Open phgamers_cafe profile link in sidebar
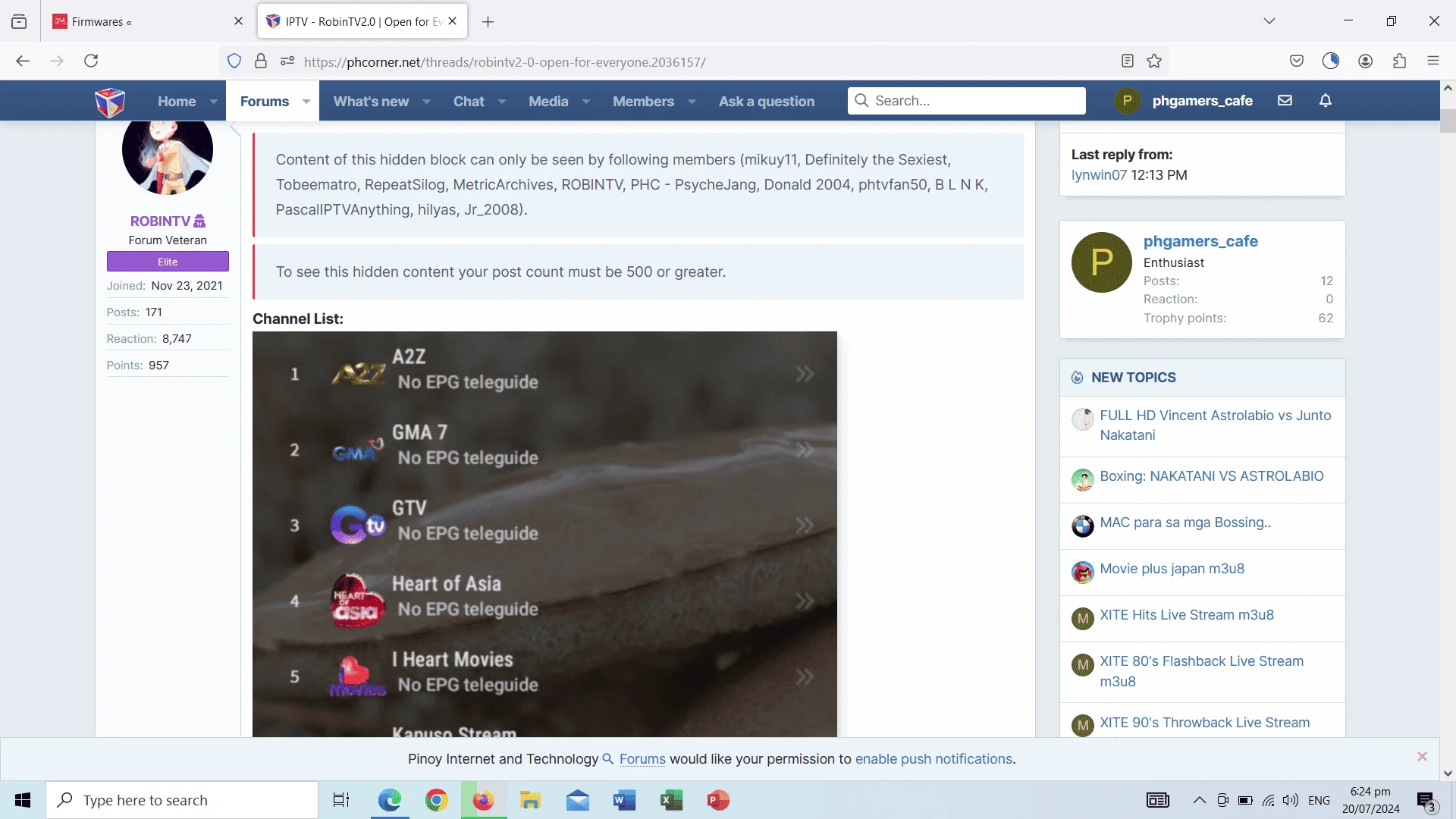 1200,241
